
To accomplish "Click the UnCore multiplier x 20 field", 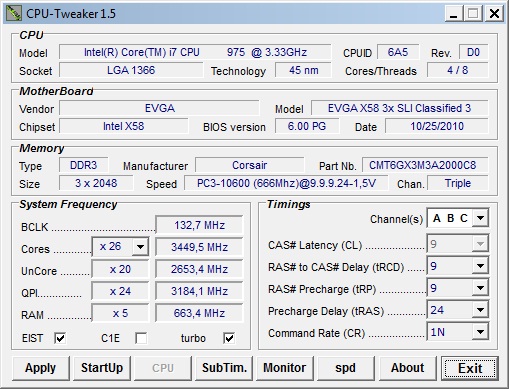I will coord(120,269).
